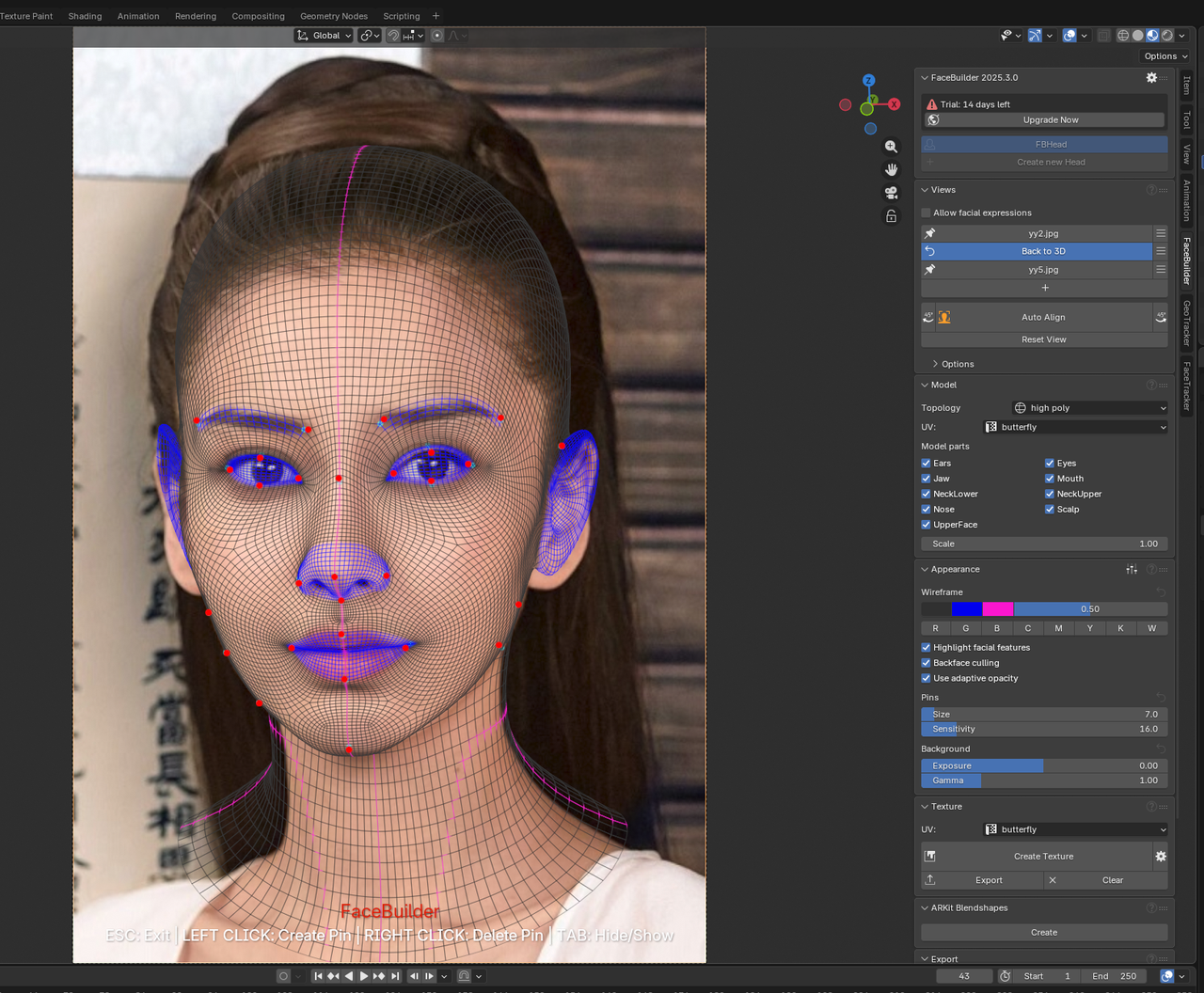1204x993 pixels.
Task: Open Item sidebar tab
Action: (x=1187, y=87)
